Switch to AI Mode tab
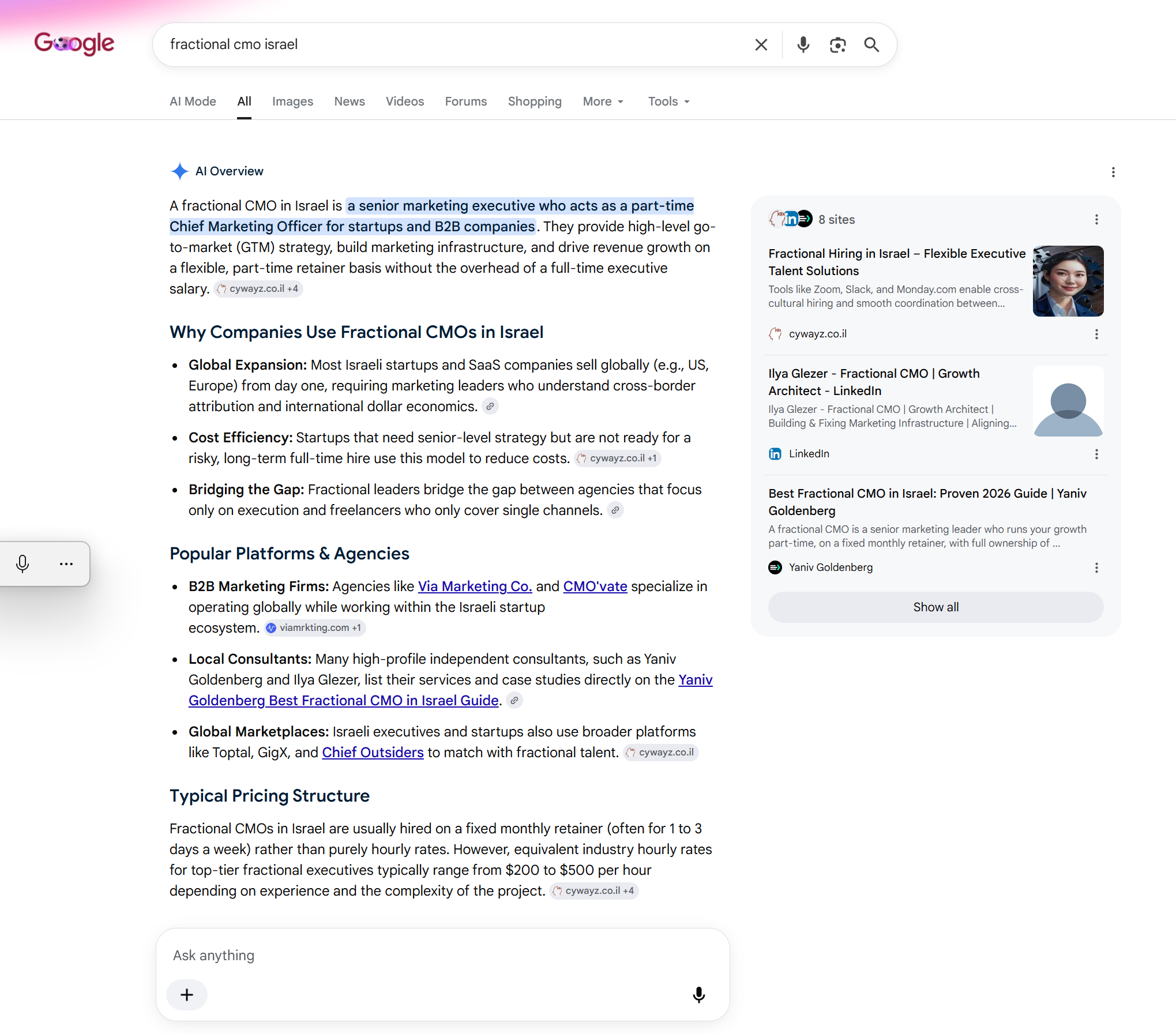 coord(193,101)
